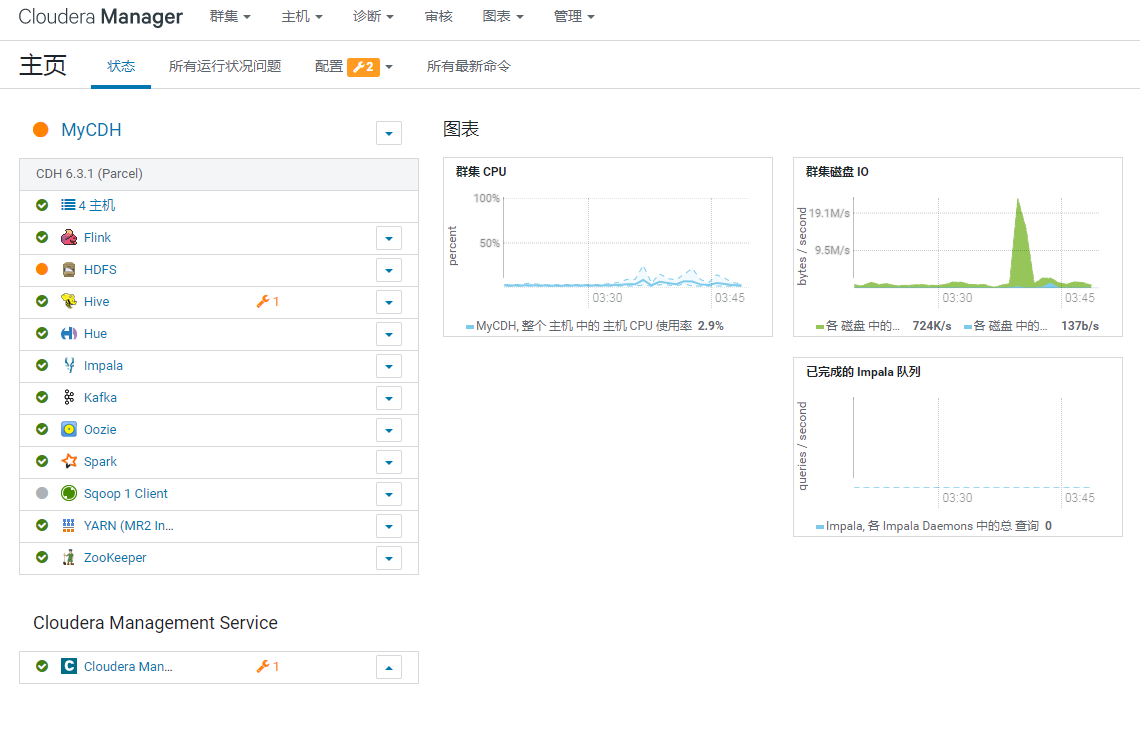
Task: Open the HDFS actions dropdown
Action: coord(389,270)
